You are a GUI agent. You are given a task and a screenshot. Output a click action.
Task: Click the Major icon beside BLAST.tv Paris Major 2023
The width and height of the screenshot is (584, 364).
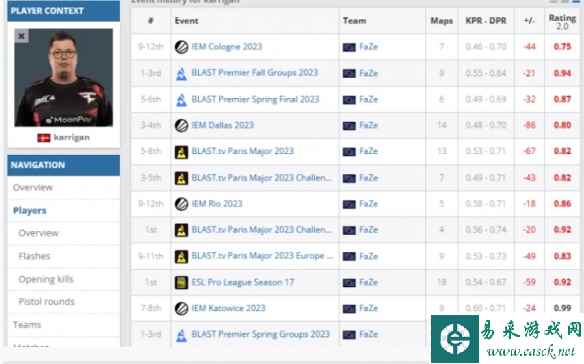[181, 152]
